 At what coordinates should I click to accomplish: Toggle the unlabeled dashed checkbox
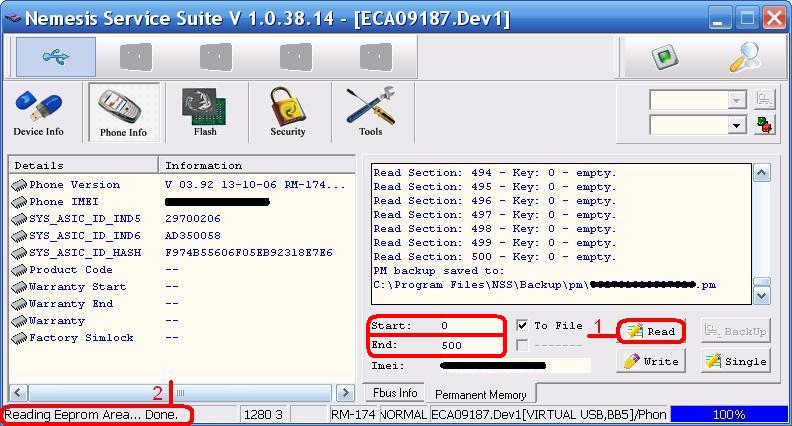click(x=522, y=345)
